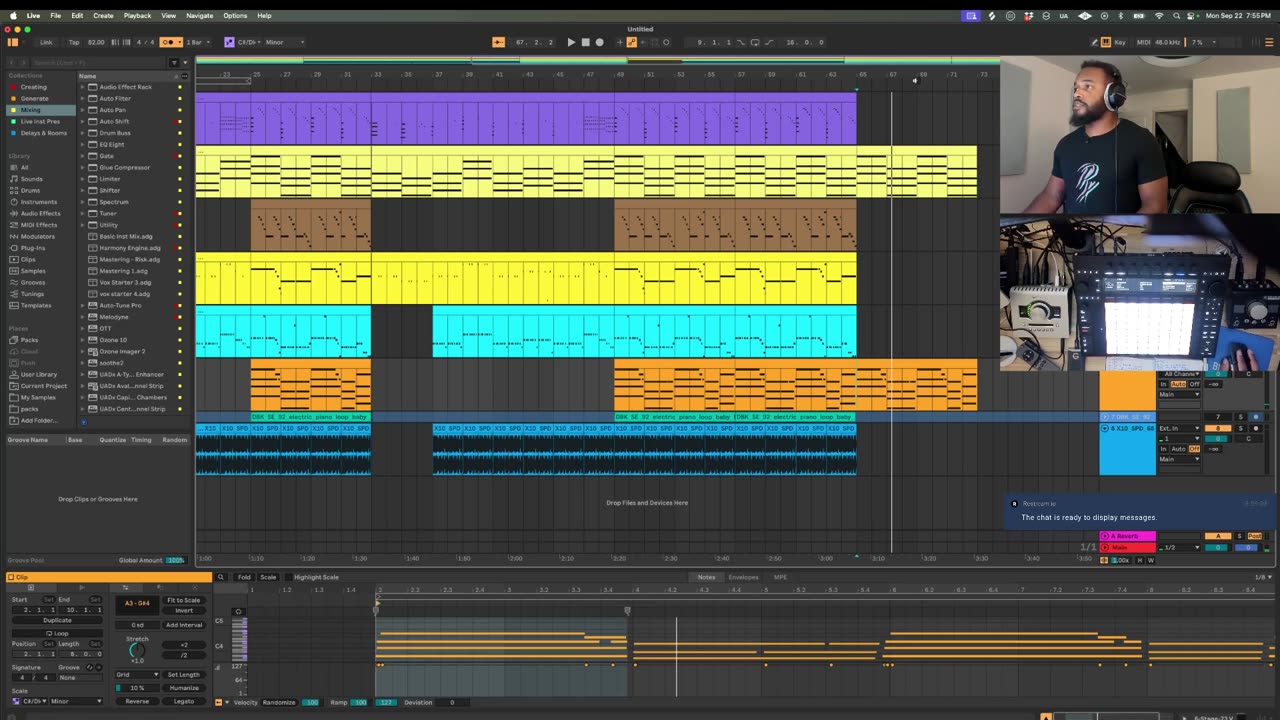Open the Navigate menu
The image size is (1280, 720).
pyautogui.click(x=199, y=16)
